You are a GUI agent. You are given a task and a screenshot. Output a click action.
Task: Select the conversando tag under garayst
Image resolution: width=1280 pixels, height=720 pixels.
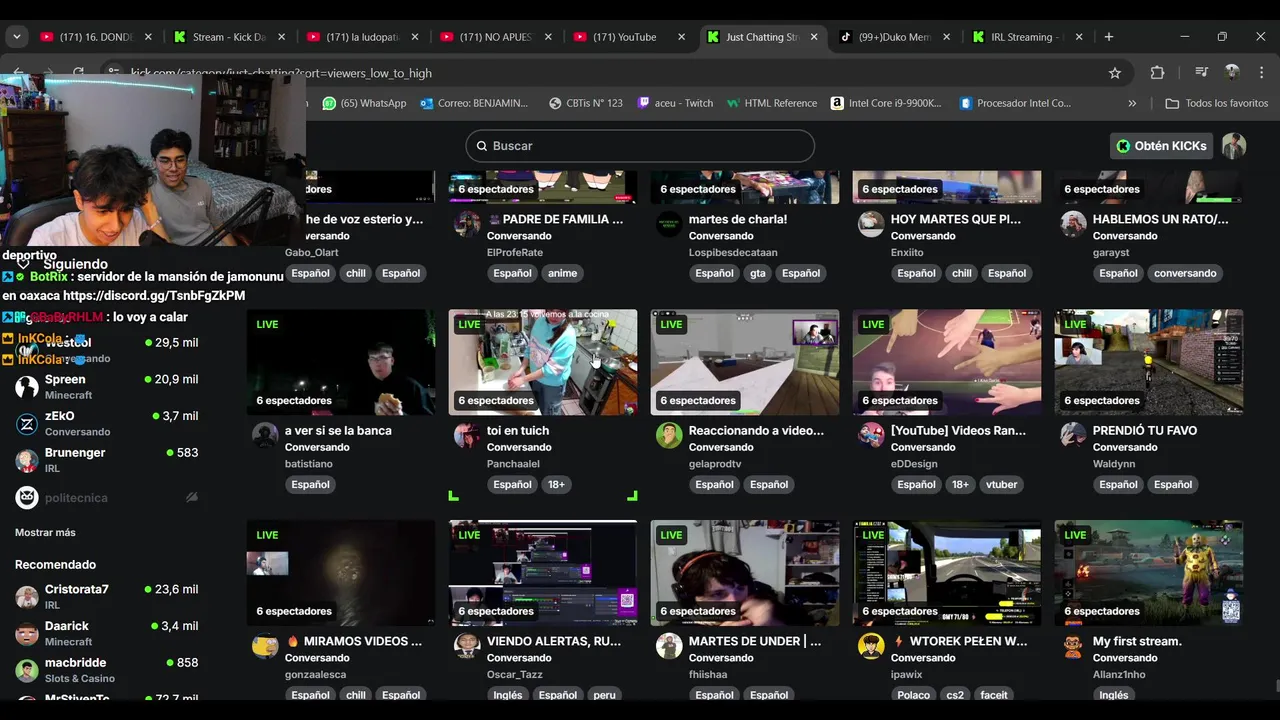[1185, 273]
